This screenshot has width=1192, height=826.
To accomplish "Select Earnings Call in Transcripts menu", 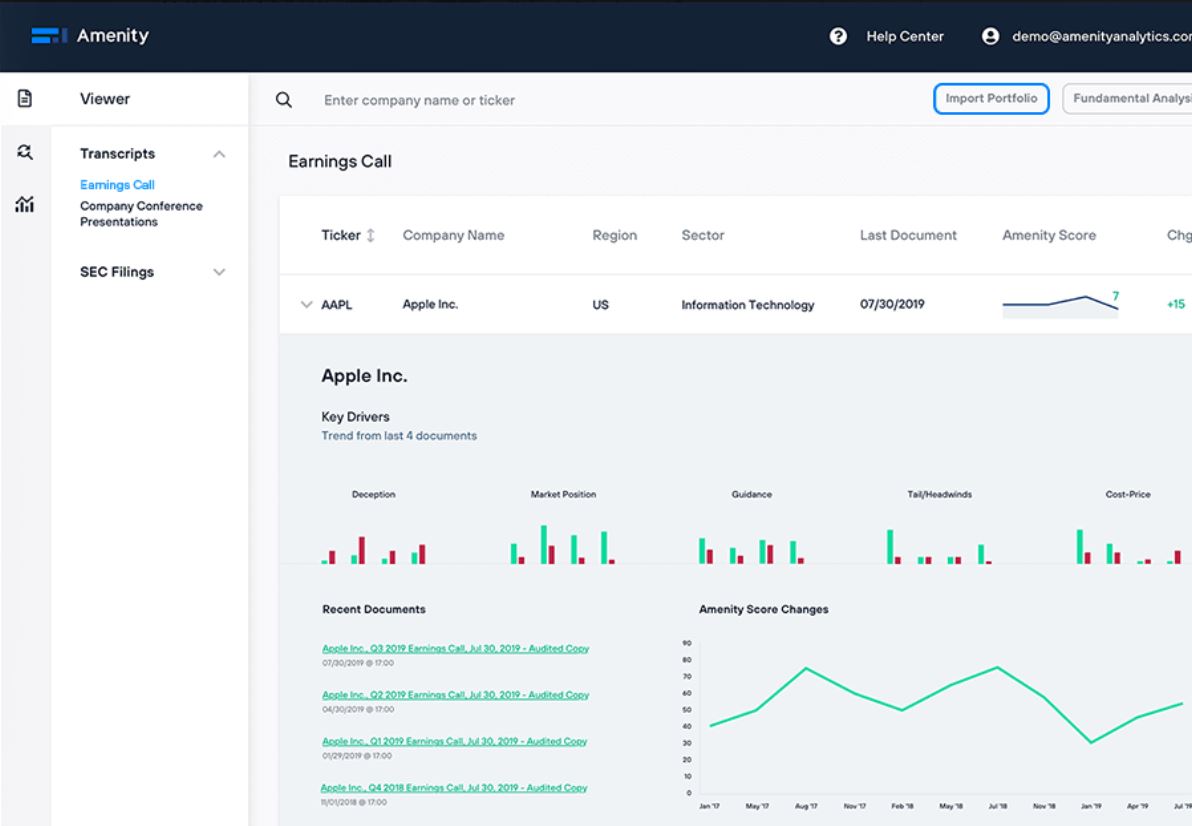I will (117, 185).
